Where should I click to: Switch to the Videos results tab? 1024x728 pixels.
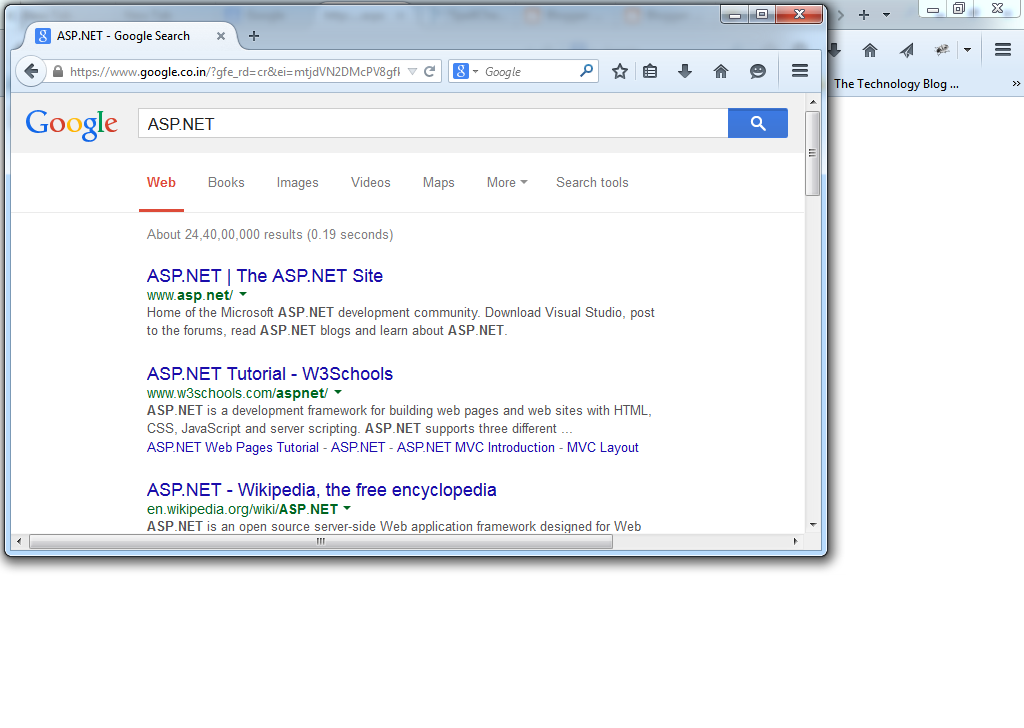pos(370,183)
